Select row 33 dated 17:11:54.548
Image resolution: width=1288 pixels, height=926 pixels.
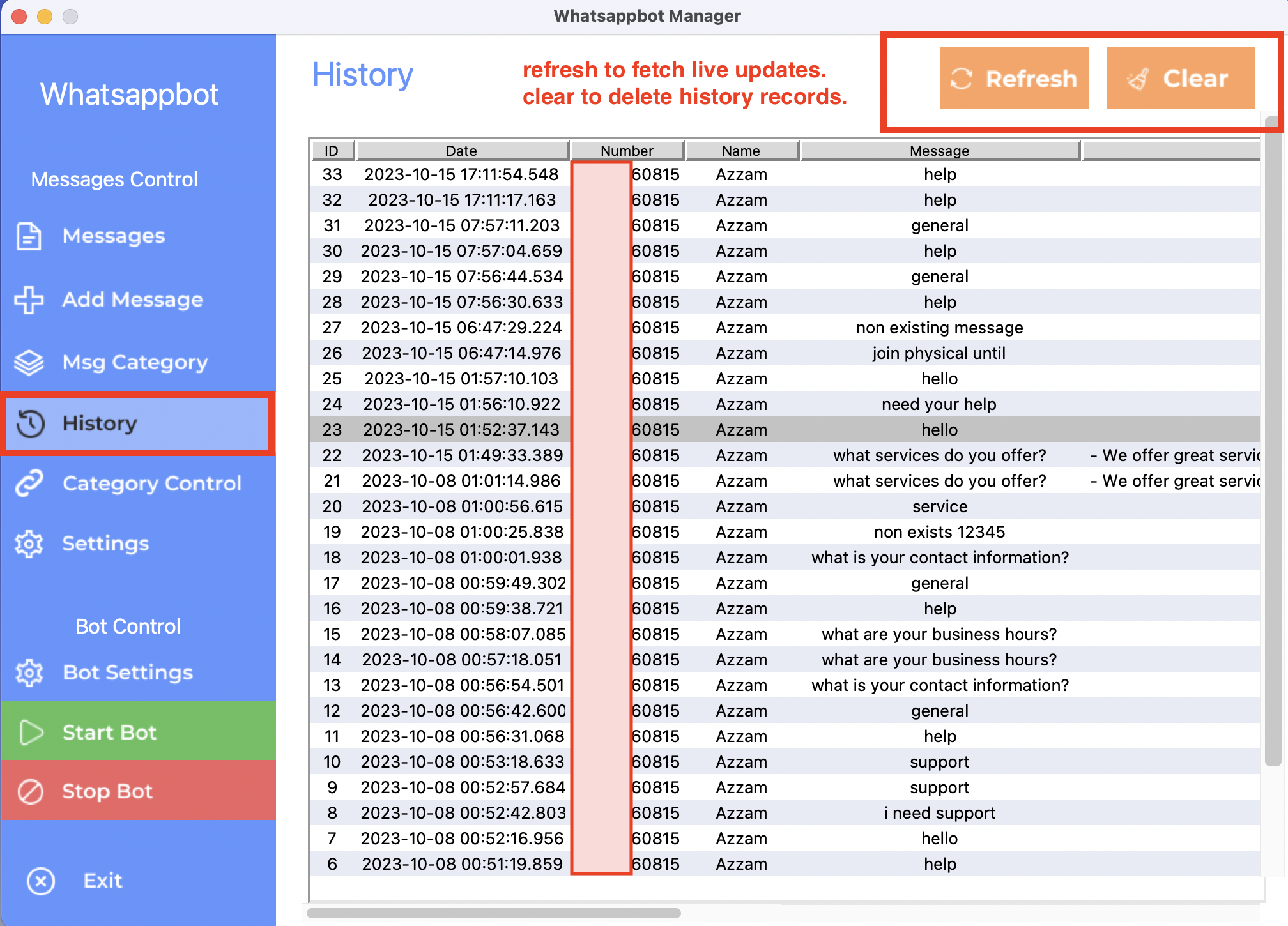tap(785, 174)
